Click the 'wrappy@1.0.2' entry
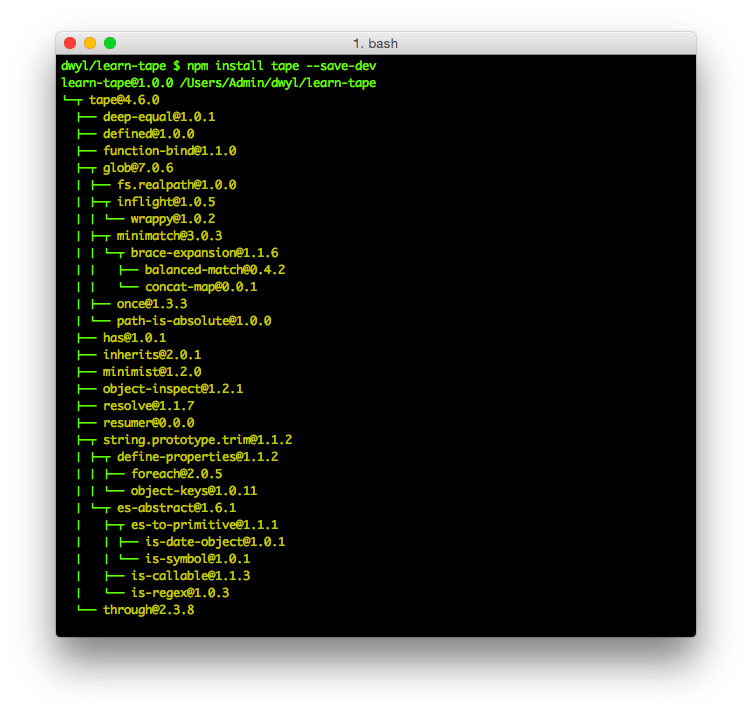The height and width of the screenshot is (717, 752). coord(173,219)
